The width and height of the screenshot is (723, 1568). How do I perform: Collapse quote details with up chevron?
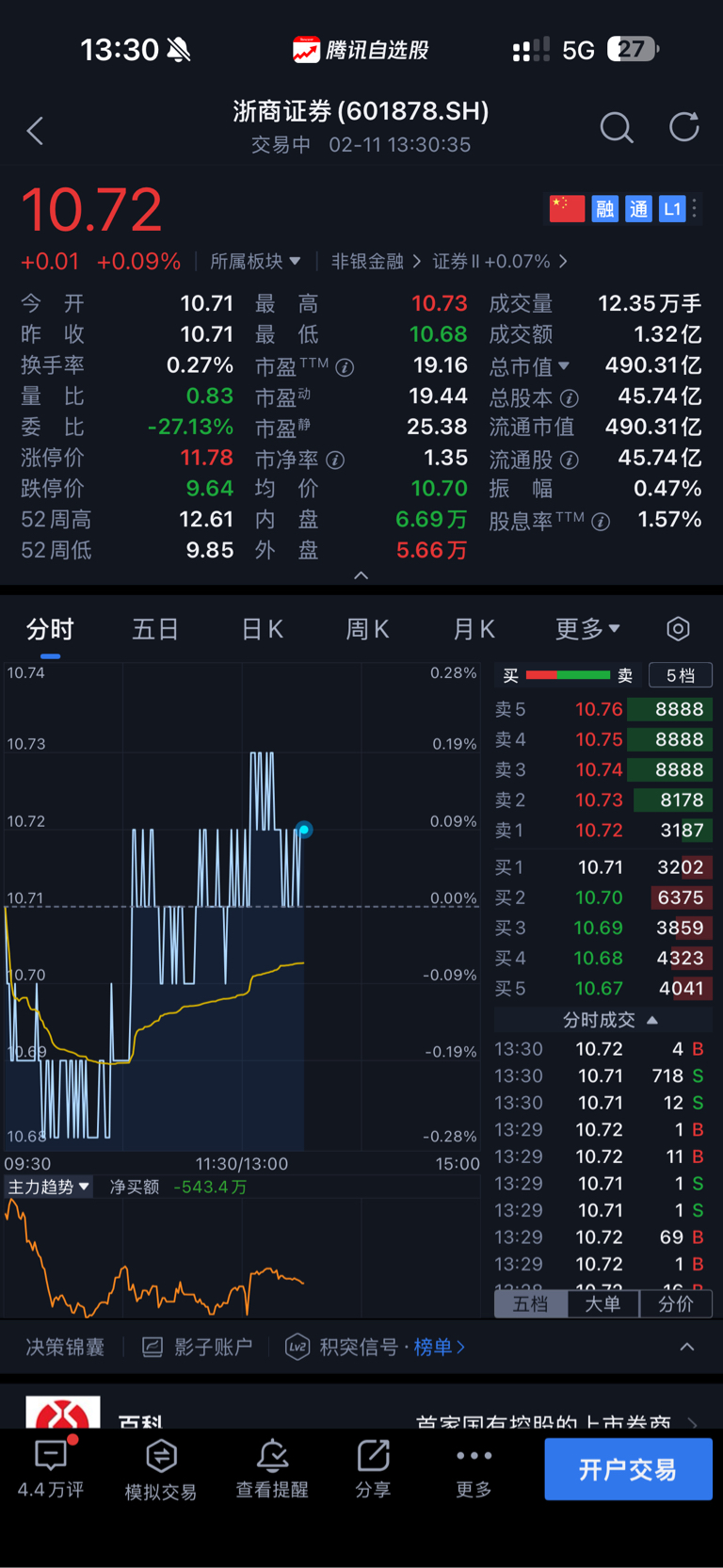tap(361, 575)
